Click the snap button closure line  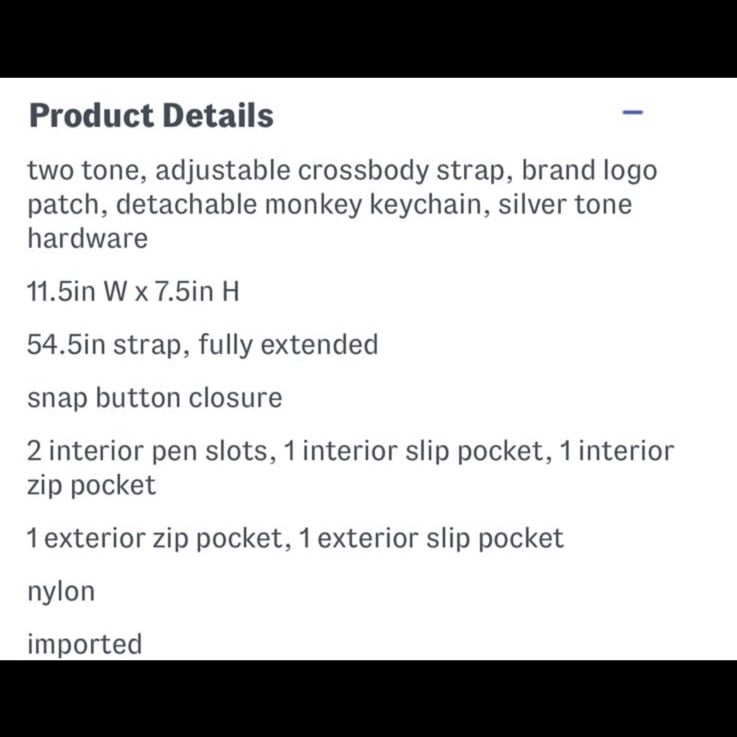coord(155,399)
